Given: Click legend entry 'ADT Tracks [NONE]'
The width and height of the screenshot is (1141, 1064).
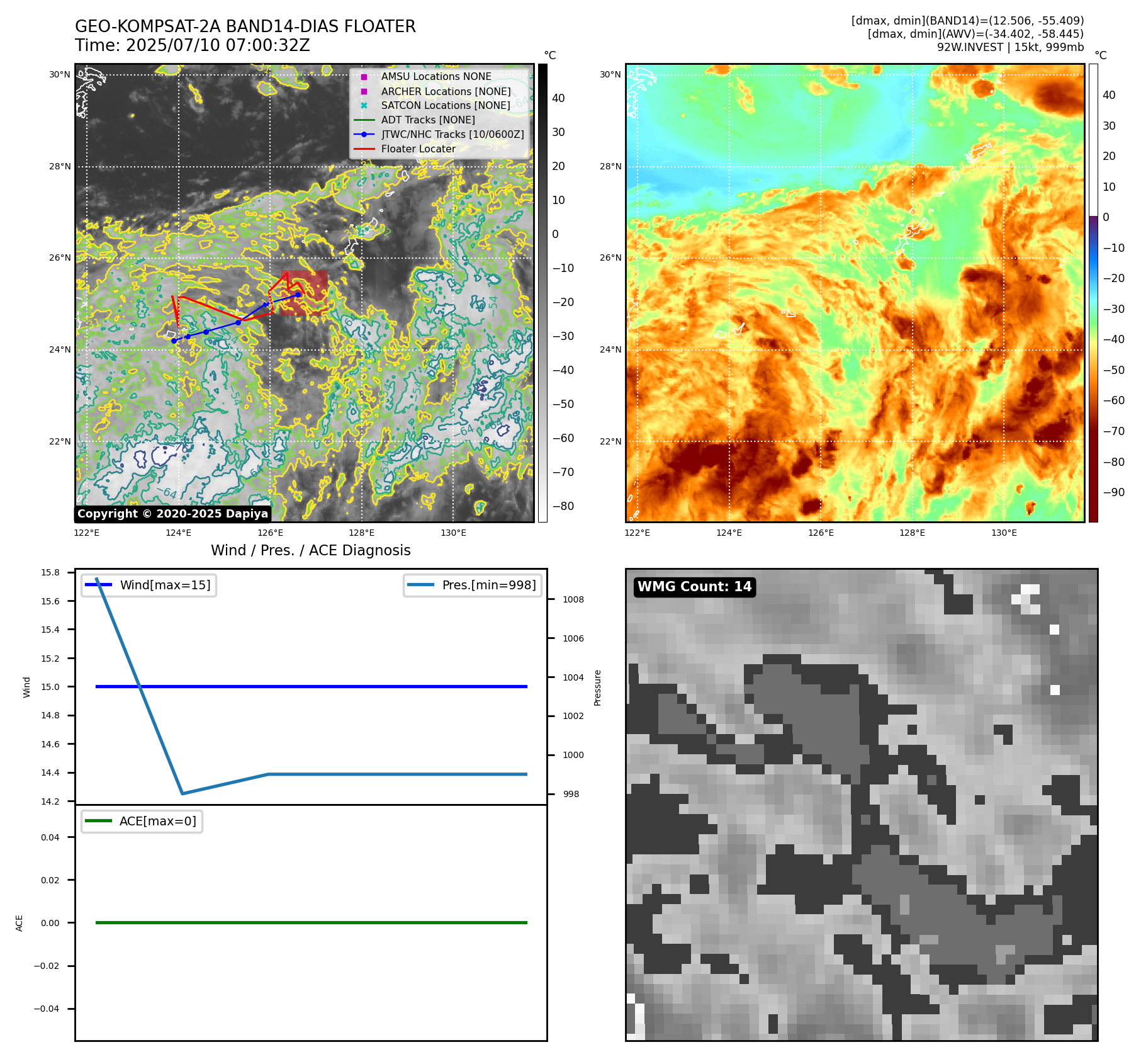Looking at the screenshot, I should pyautogui.click(x=428, y=120).
